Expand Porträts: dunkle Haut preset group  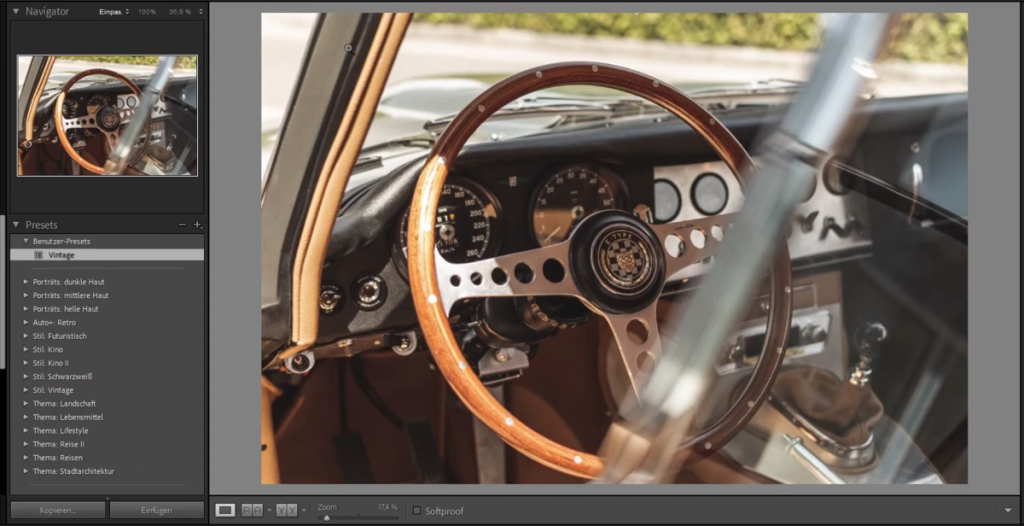[x=26, y=282]
